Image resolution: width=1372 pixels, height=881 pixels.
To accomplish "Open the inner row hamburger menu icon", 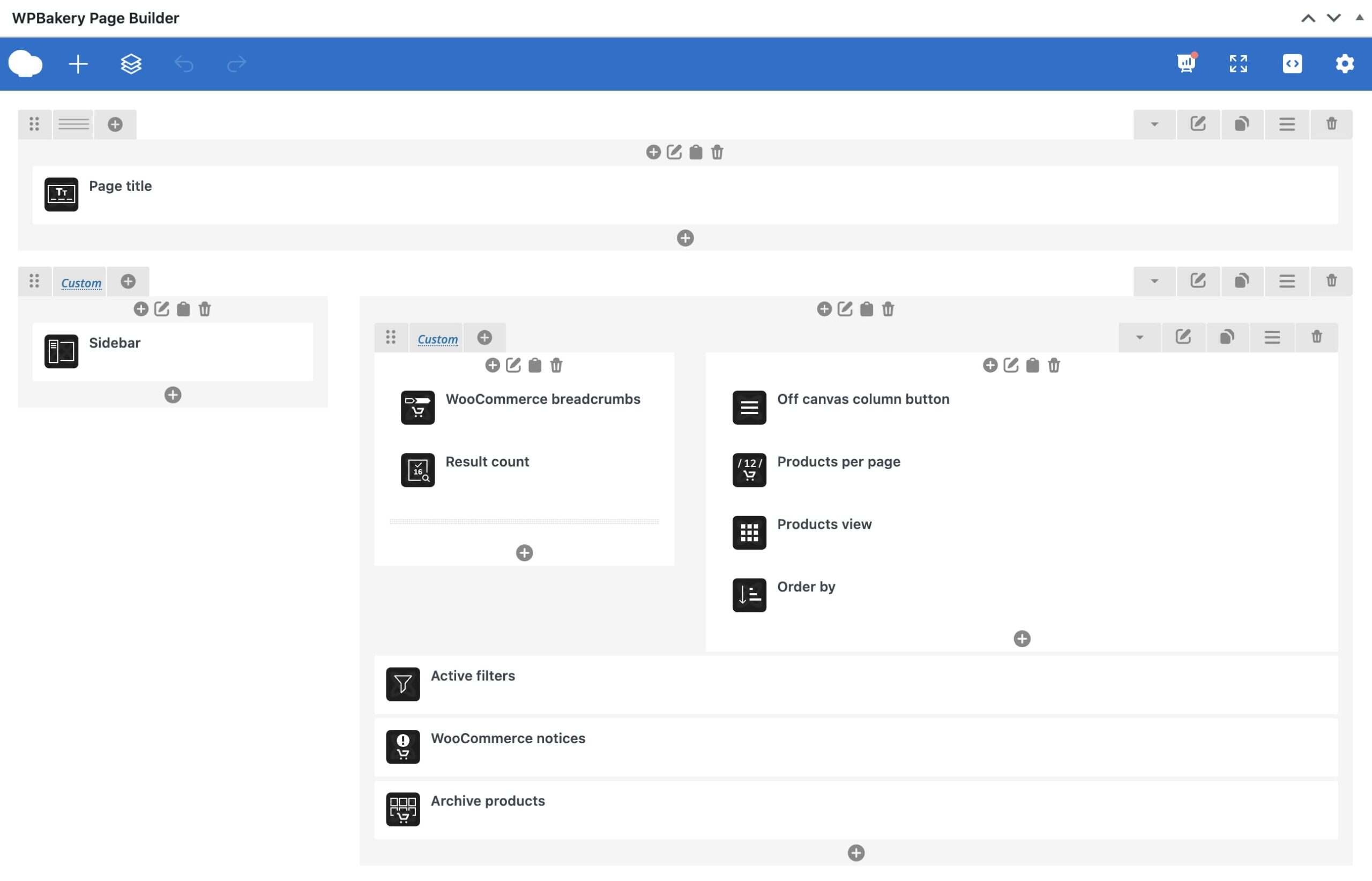I will coord(1272,337).
